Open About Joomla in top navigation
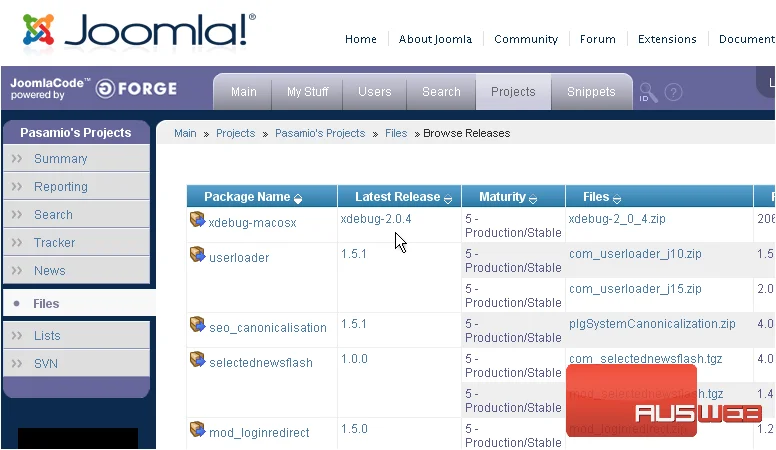 436,39
